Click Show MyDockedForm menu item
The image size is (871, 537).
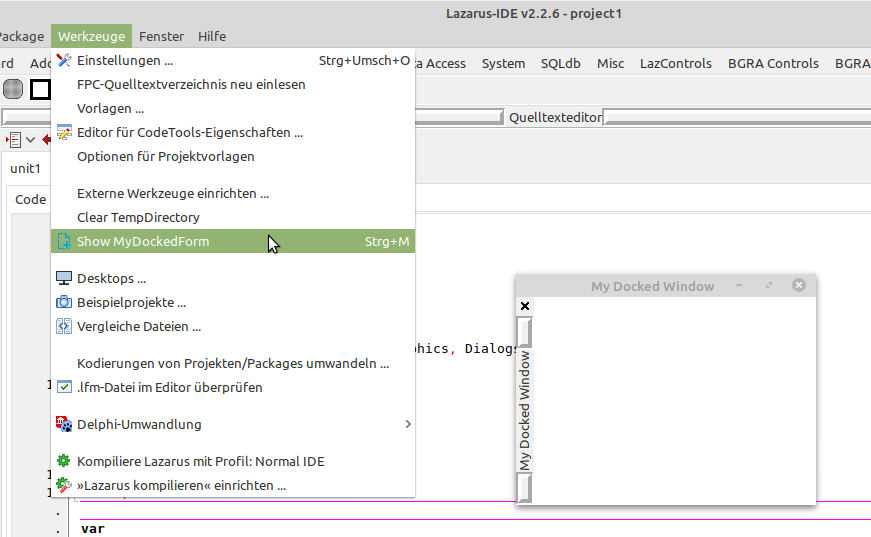tap(233, 241)
